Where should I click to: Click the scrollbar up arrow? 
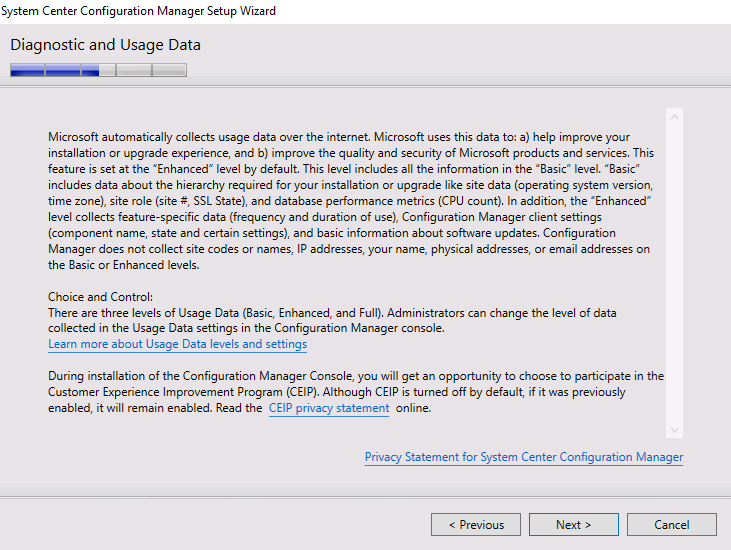(x=674, y=117)
